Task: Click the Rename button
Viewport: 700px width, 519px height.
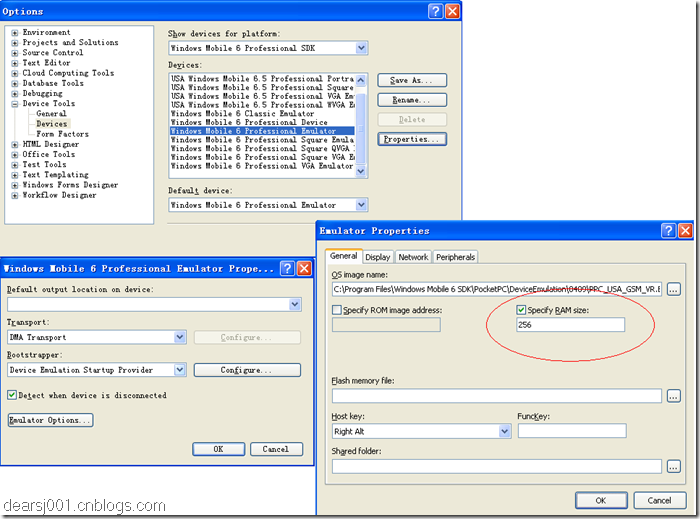Action: coord(412,100)
